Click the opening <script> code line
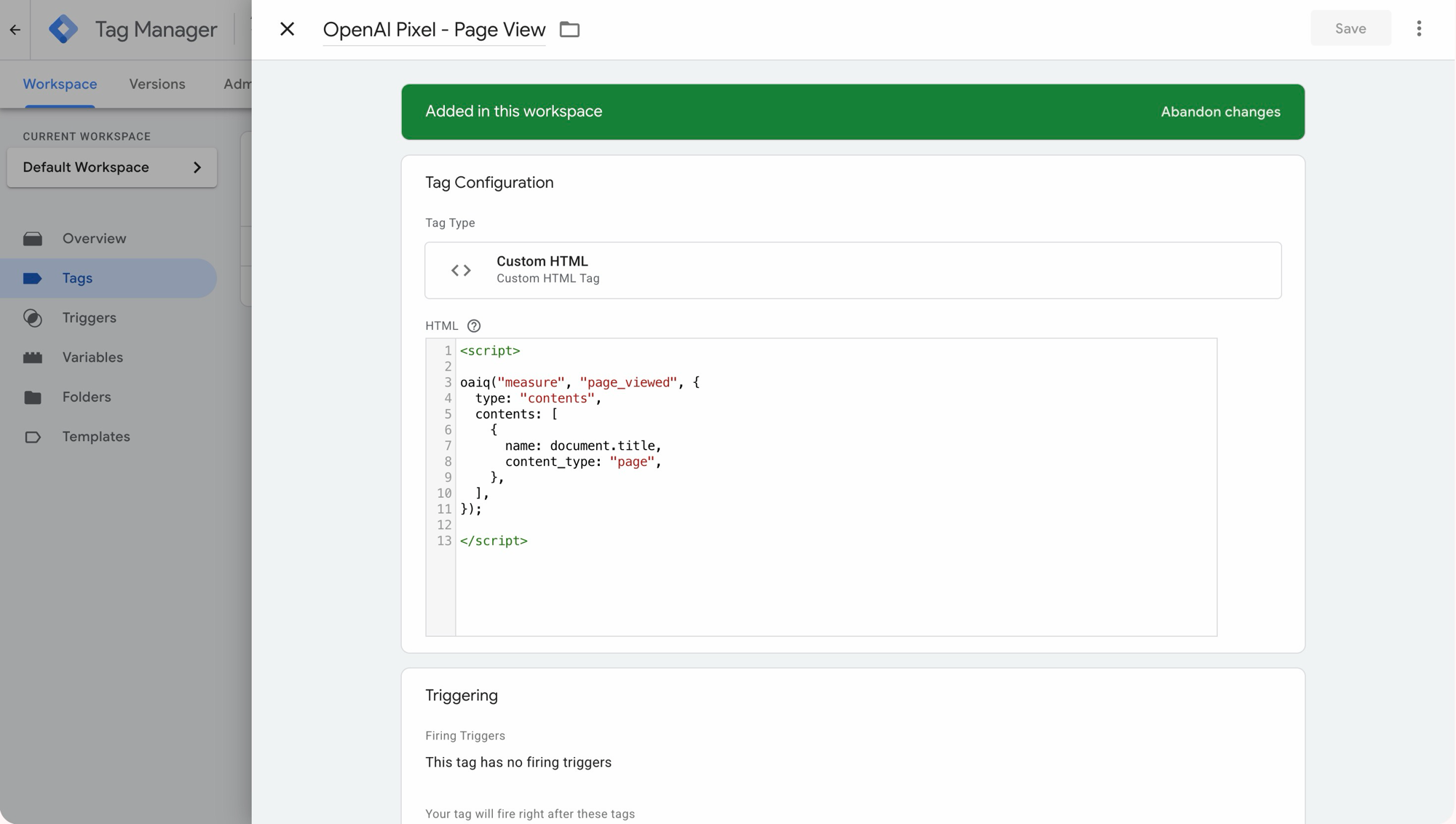This screenshot has height=824, width=1456. [490, 351]
